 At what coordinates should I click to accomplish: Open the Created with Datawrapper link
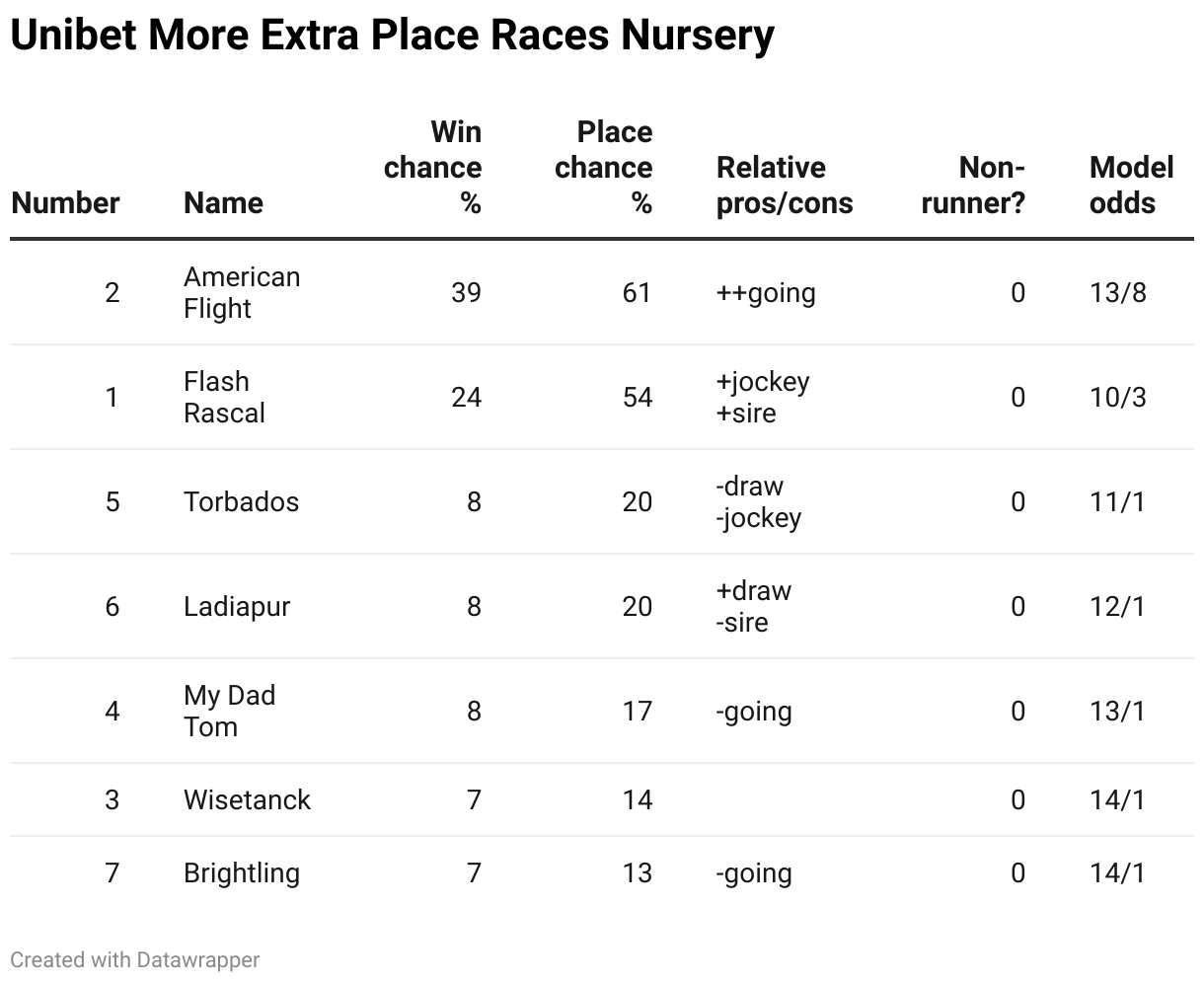pyautogui.click(x=135, y=959)
